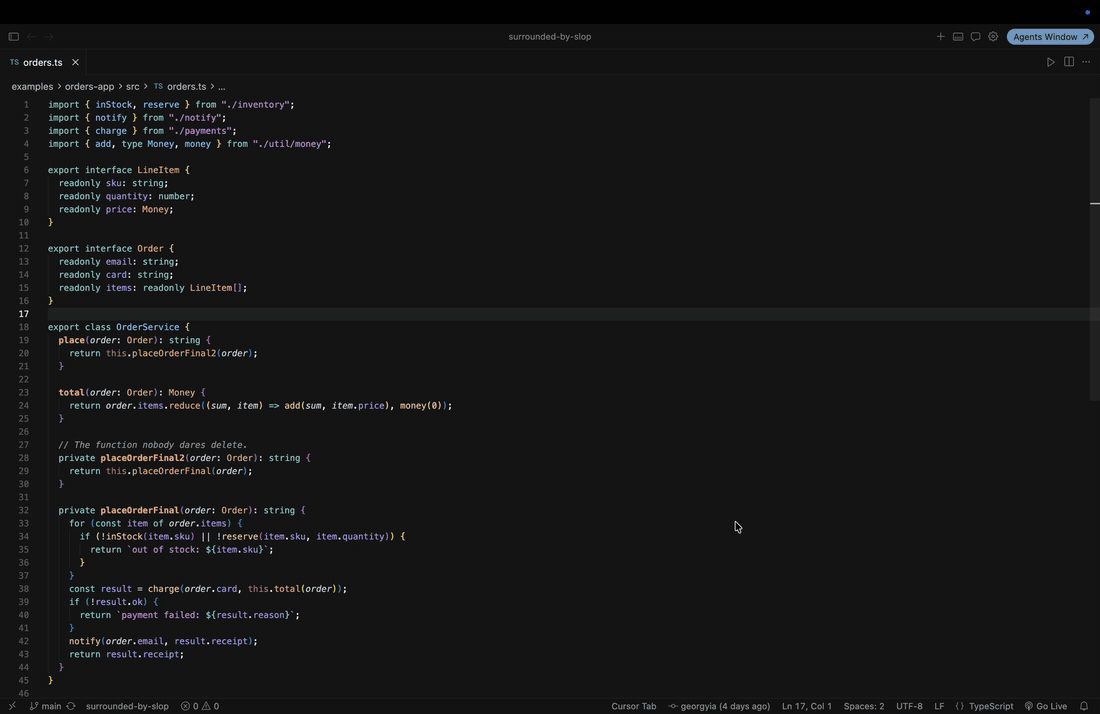Click the 'payment failed' template string

206,615
